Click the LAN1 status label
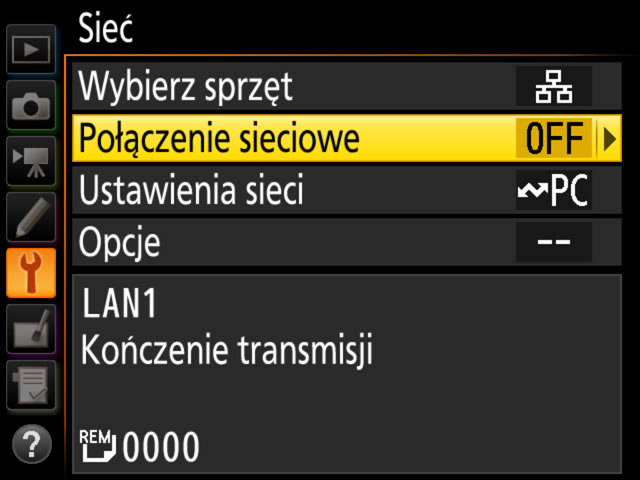Screen dimensions: 640x480 (x=119, y=303)
